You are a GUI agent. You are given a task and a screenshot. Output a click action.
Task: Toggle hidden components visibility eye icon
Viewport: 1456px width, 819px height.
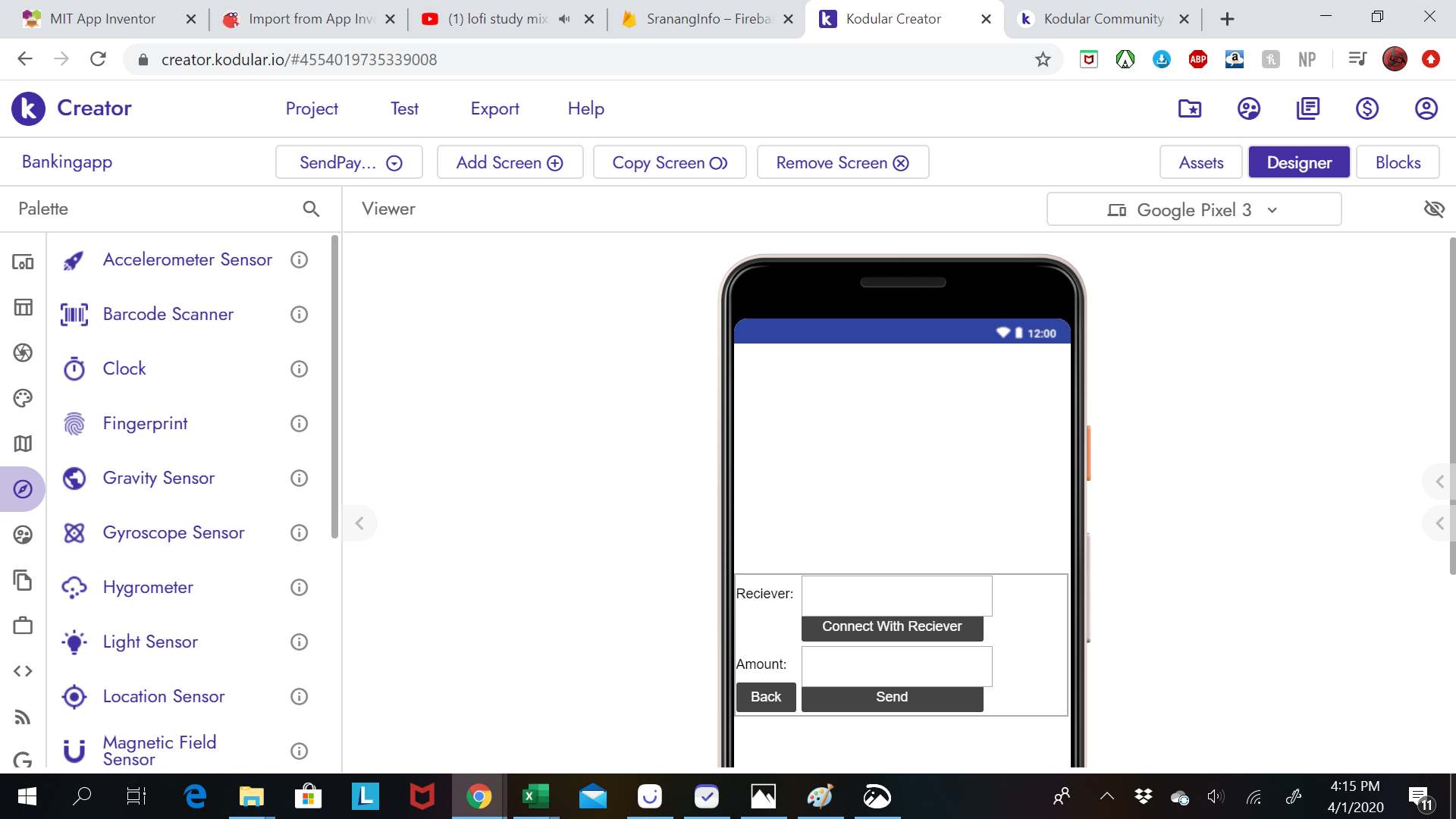[1433, 209]
